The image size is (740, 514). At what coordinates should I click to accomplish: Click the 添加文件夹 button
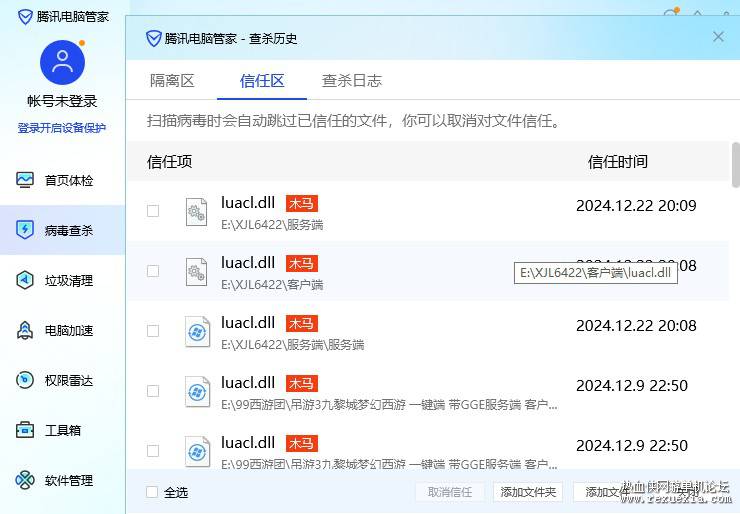pyautogui.click(x=528, y=492)
